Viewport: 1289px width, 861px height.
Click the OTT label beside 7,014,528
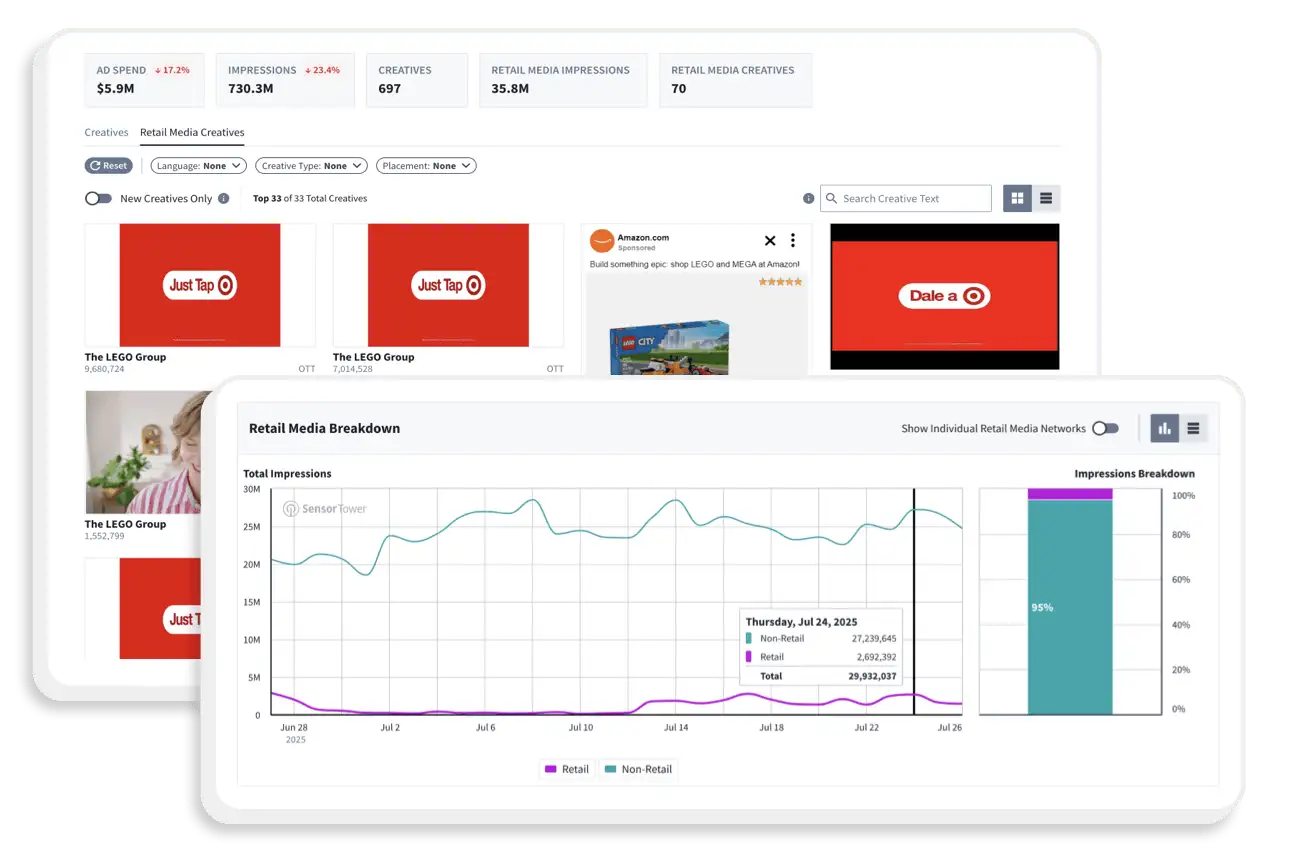[555, 369]
